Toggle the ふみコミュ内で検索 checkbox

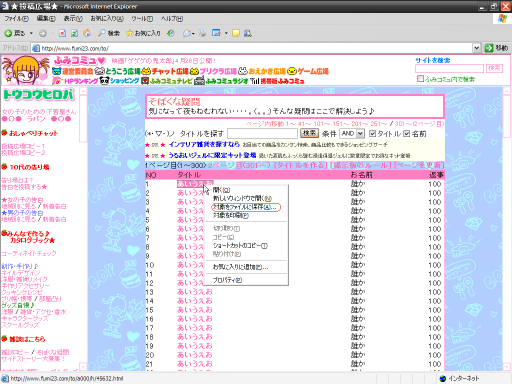coord(420,79)
